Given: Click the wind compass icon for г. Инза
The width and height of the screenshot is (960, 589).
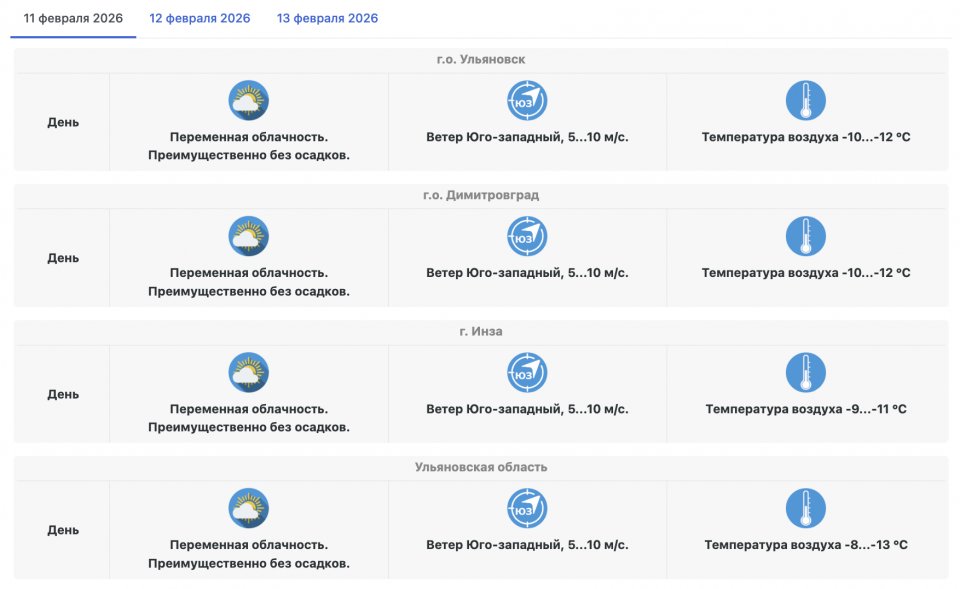Looking at the screenshot, I should coord(527,373).
